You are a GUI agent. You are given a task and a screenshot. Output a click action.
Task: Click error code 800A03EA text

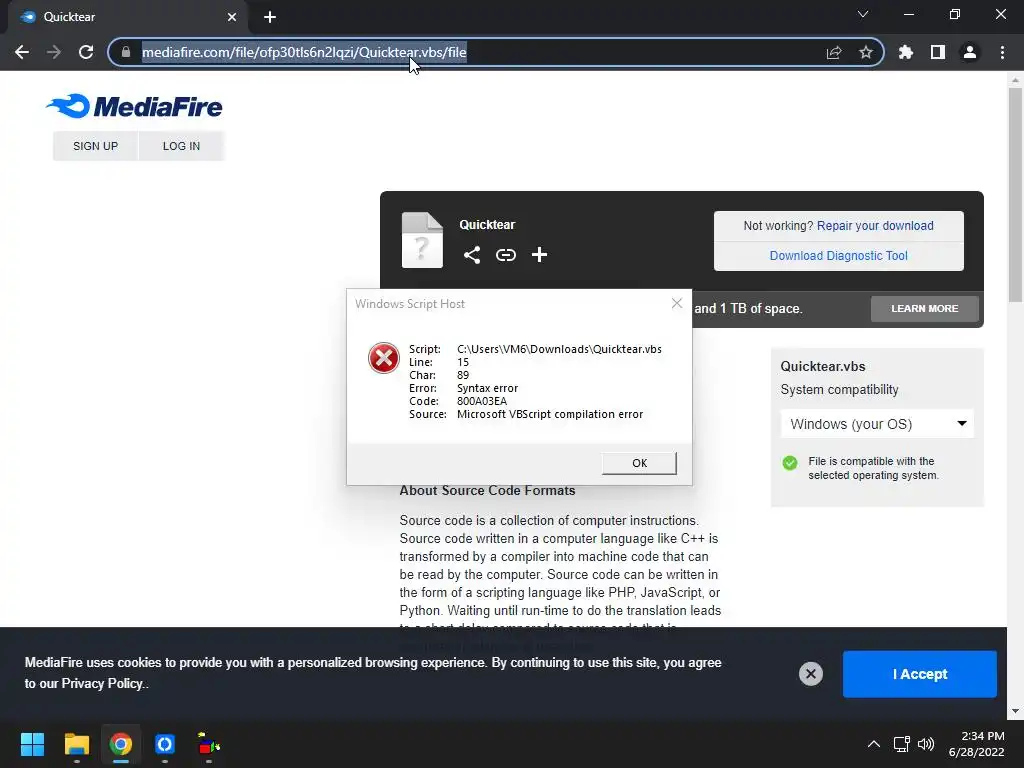482,401
